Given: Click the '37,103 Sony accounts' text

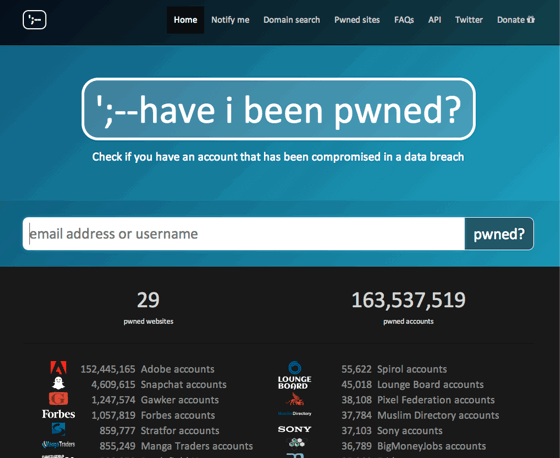Looking at the screenshot, I should [x=392, y=430].
